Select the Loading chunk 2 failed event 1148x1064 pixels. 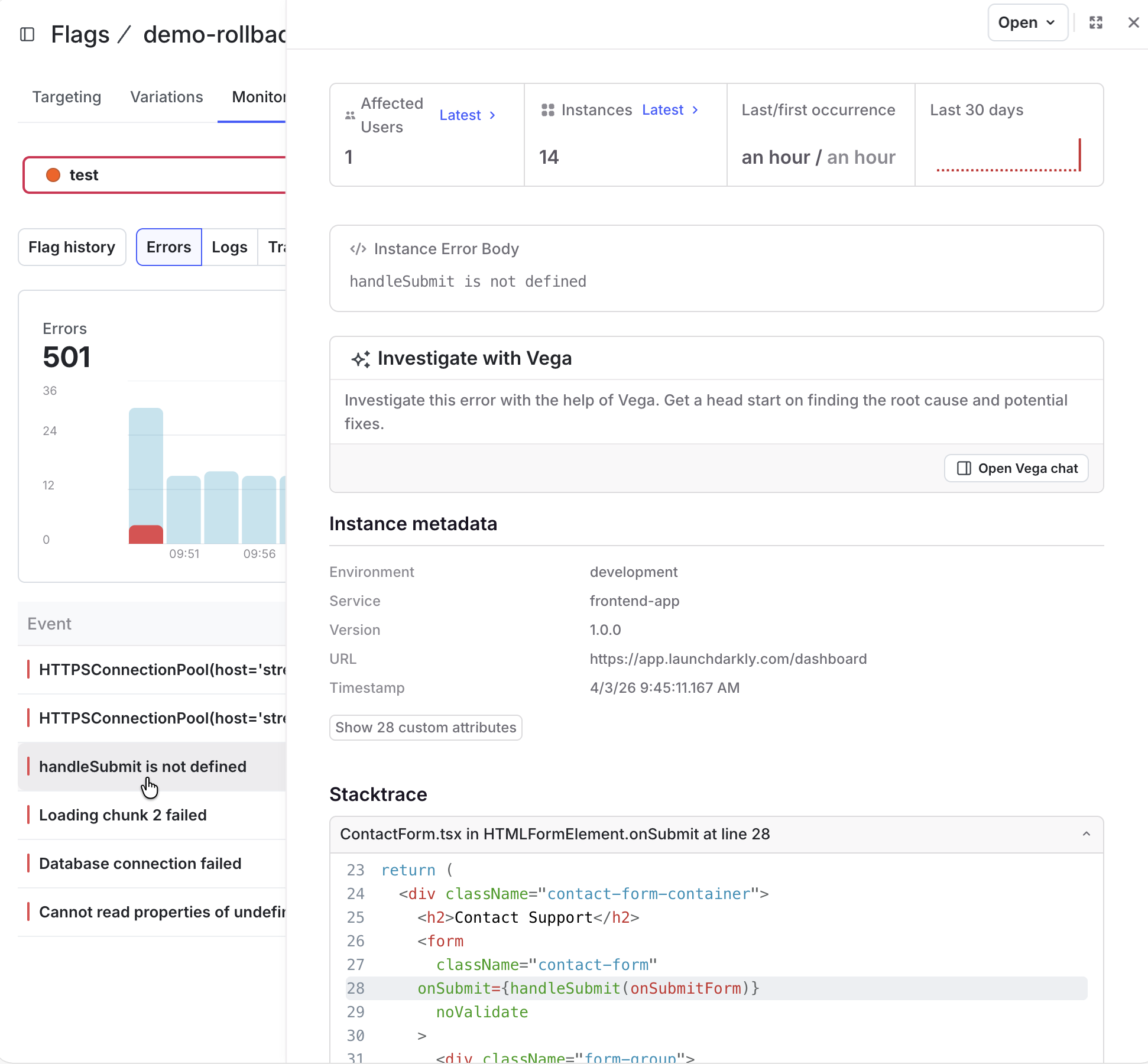pyautogui.click(x=123, y=815)
